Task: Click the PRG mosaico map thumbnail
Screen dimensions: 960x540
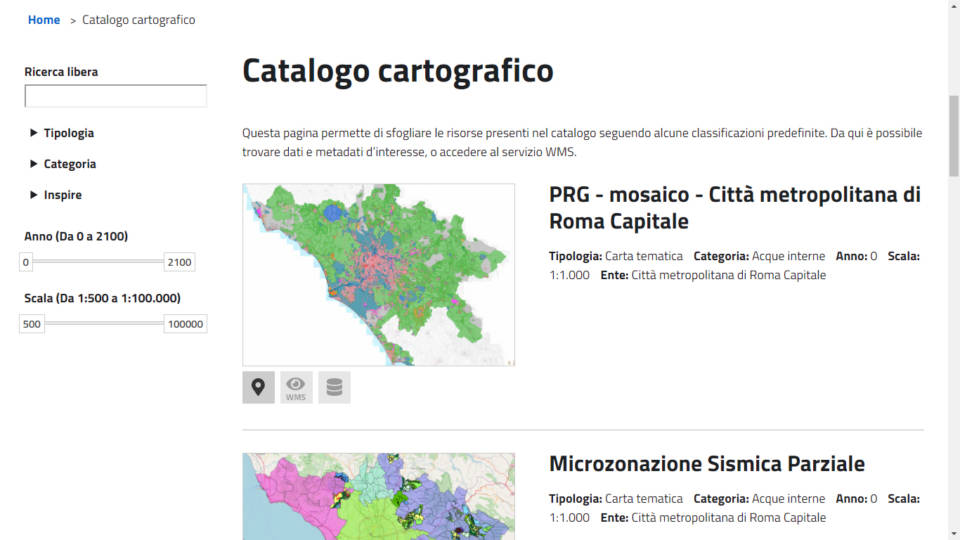Action: click(x=378, y=274)
